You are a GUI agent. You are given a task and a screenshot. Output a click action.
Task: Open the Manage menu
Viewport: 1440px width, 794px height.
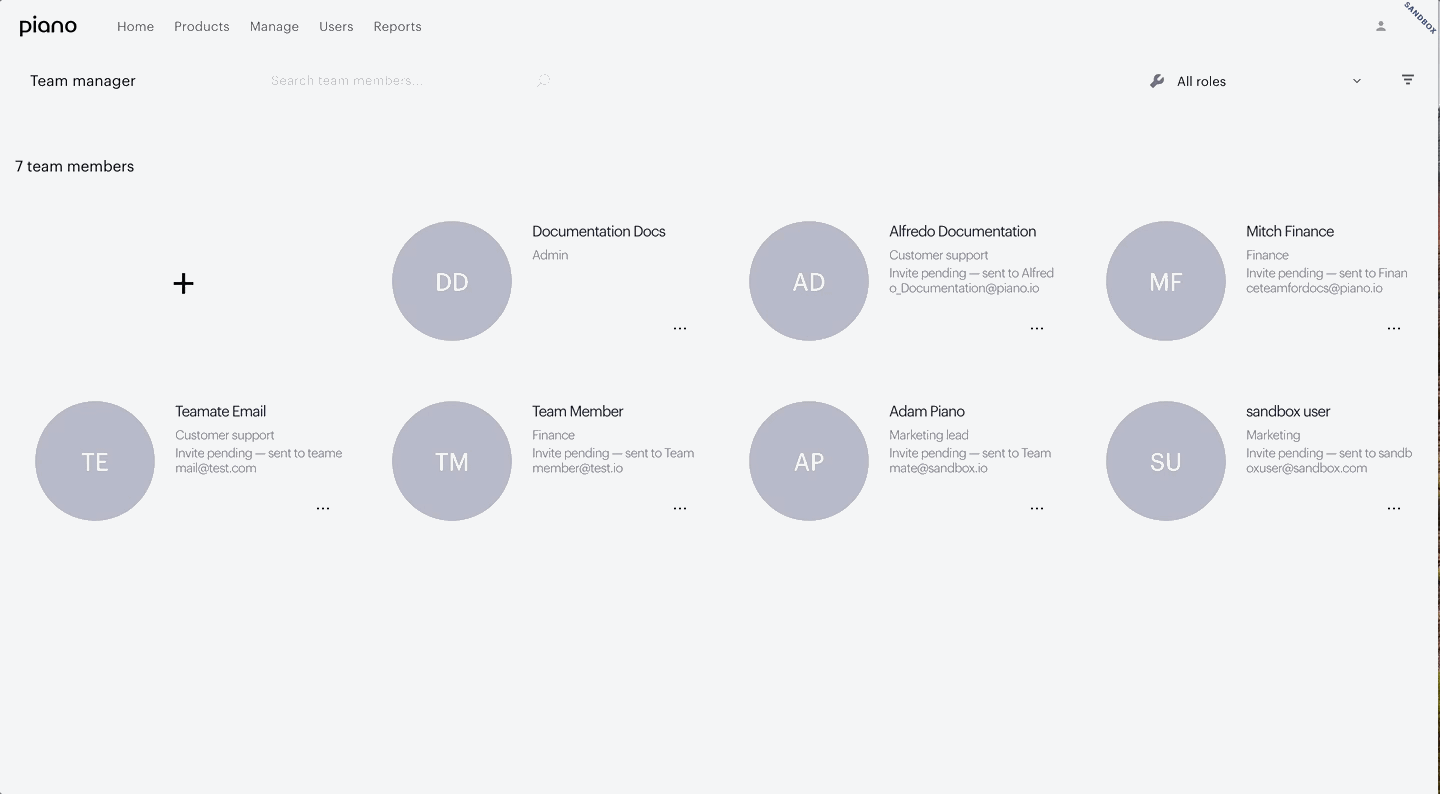pos(274,27)
